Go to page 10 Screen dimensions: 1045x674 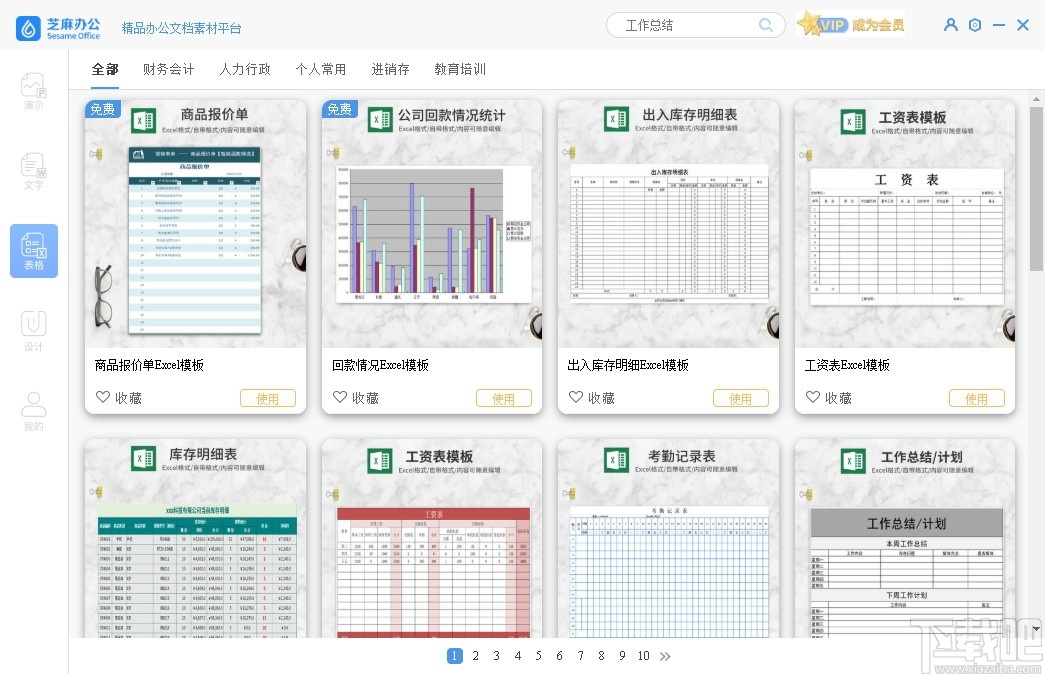(x=644, y=656)
